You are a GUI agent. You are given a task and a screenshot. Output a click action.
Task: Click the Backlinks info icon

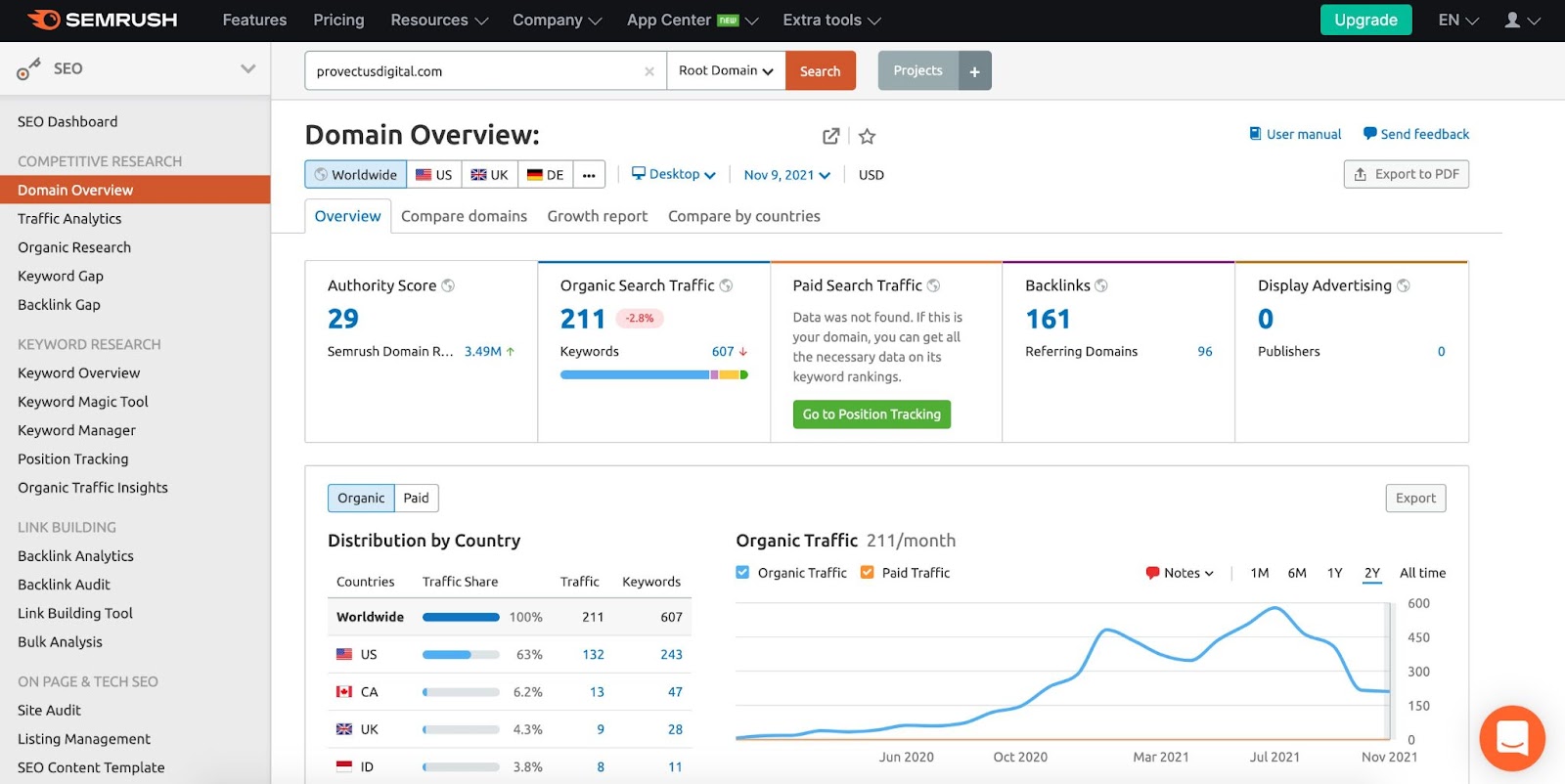point(1101,285)
